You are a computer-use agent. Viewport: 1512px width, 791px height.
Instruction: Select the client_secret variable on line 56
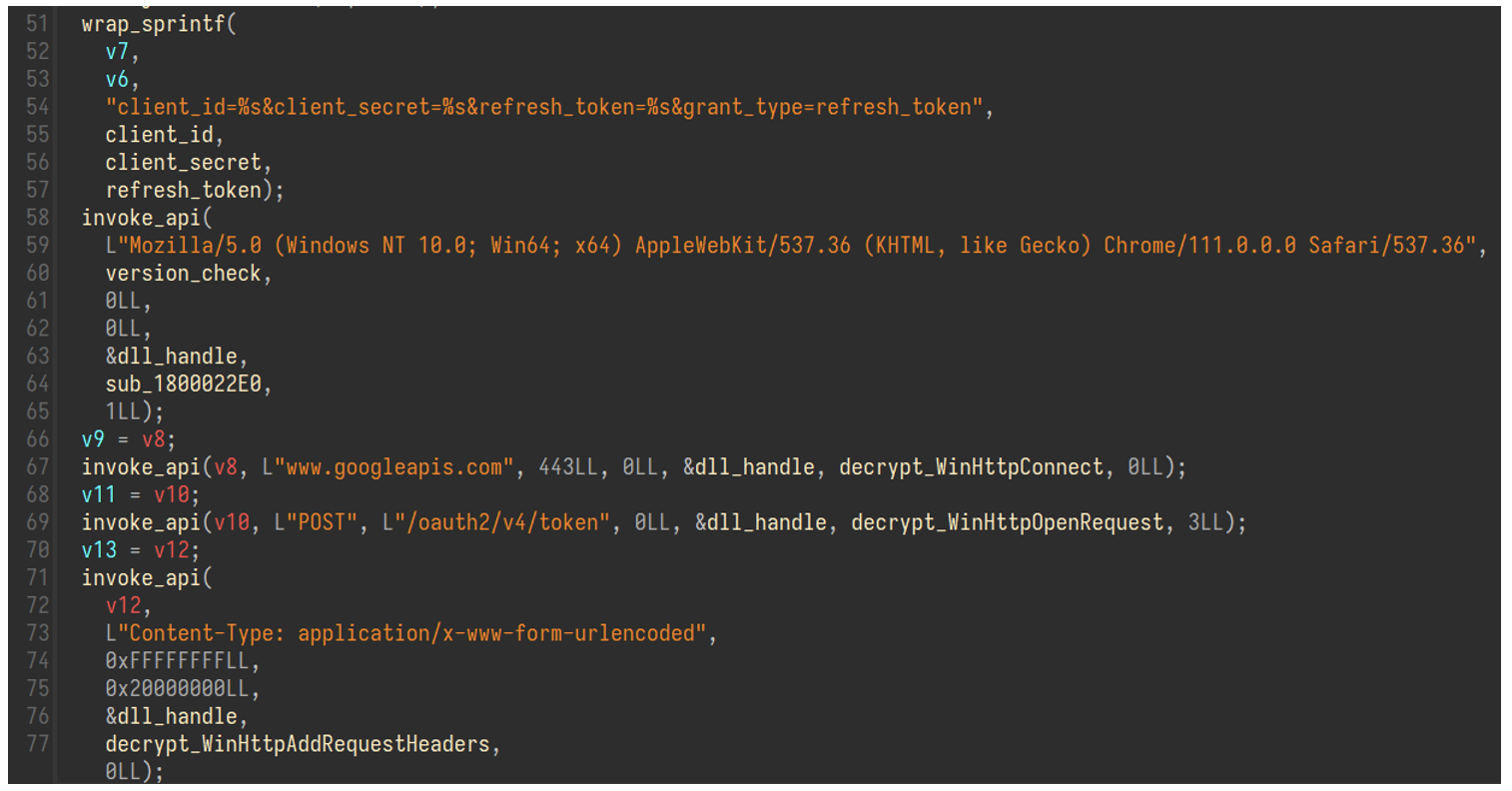click(183, 162)
